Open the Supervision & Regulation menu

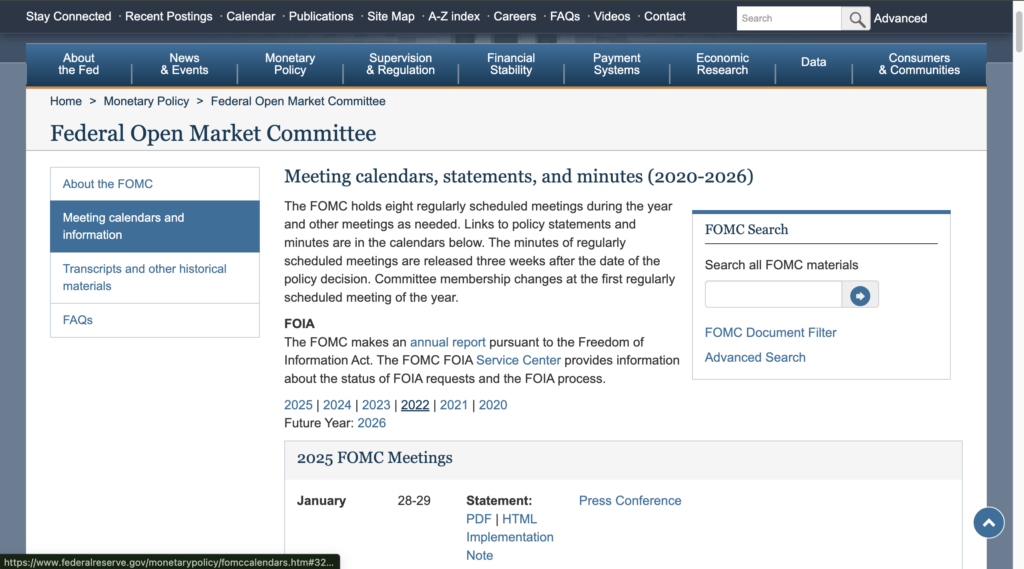click(x=400, y=64)
